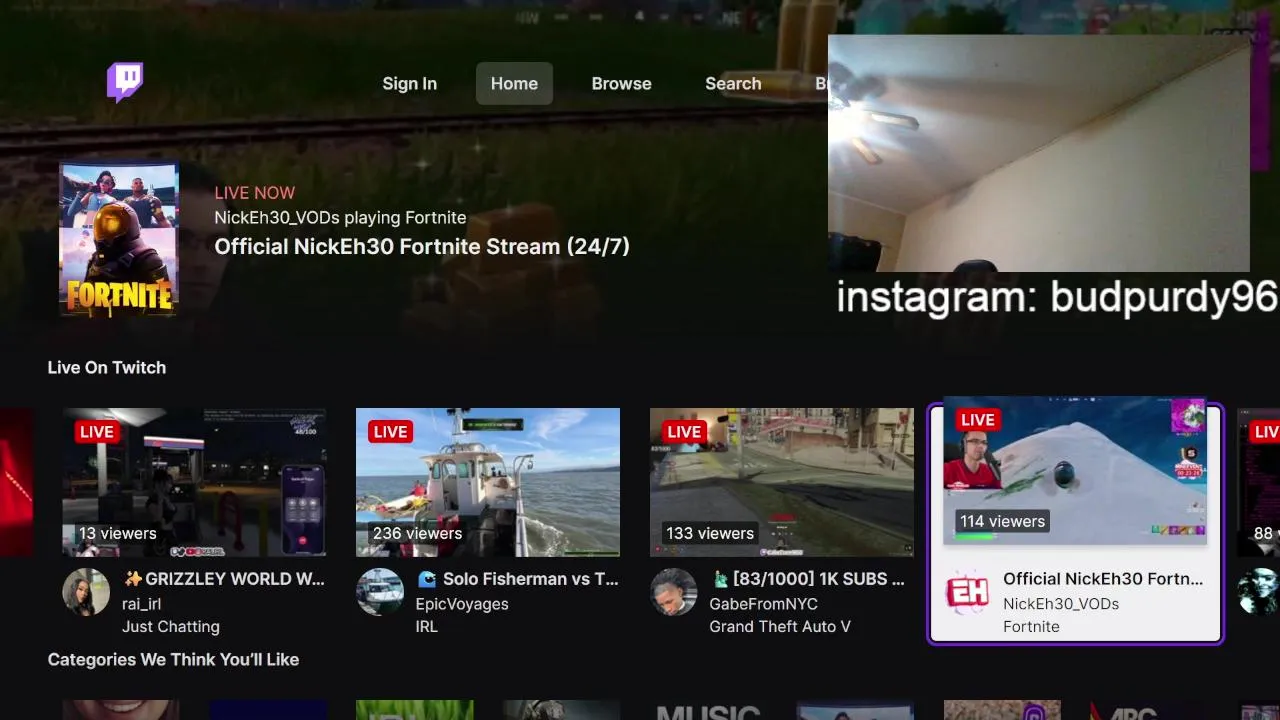
Task: Click the webcam overlay video preview
Action: pos(1039,154)
